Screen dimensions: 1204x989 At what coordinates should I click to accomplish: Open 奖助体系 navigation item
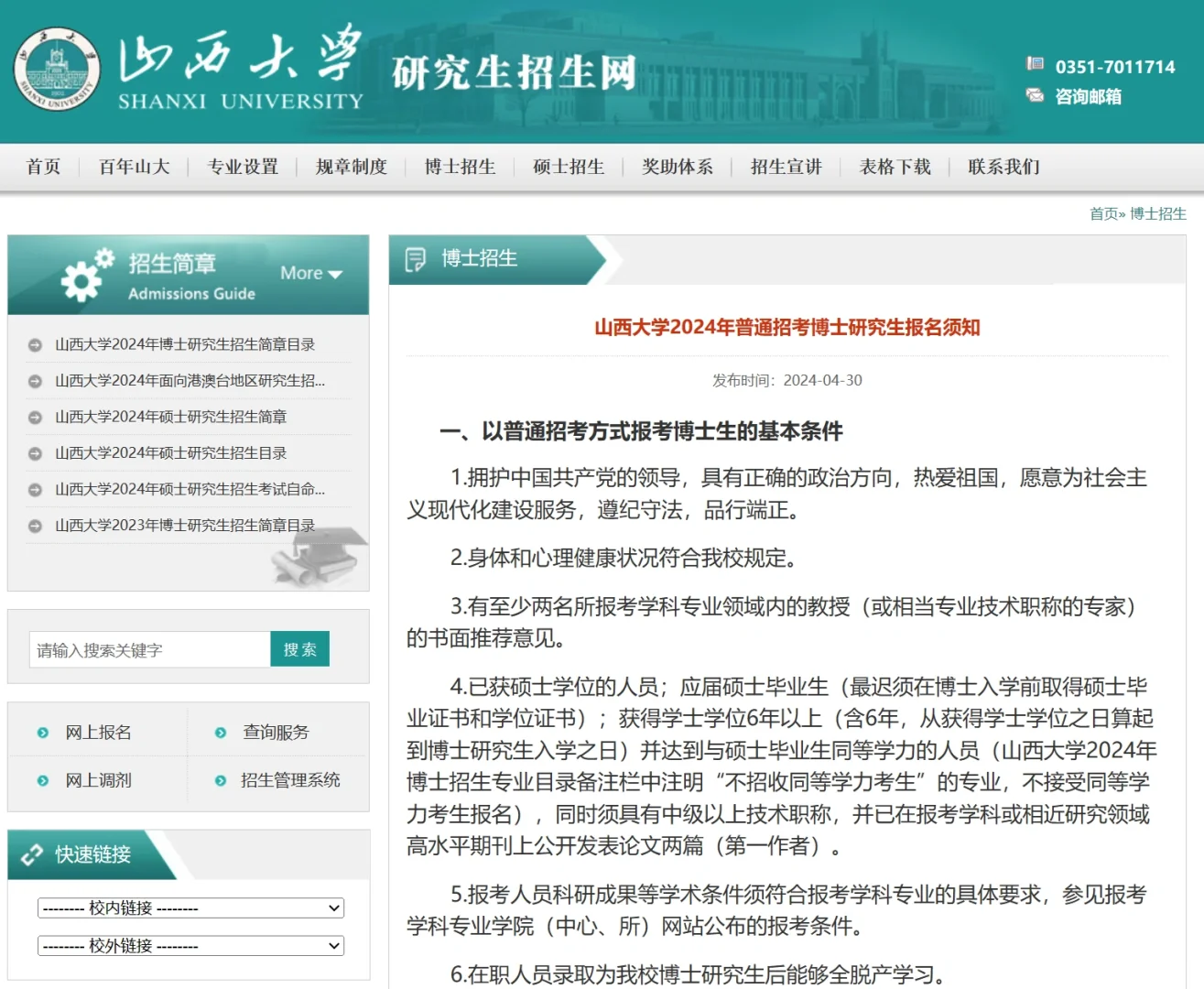point(678,167)
